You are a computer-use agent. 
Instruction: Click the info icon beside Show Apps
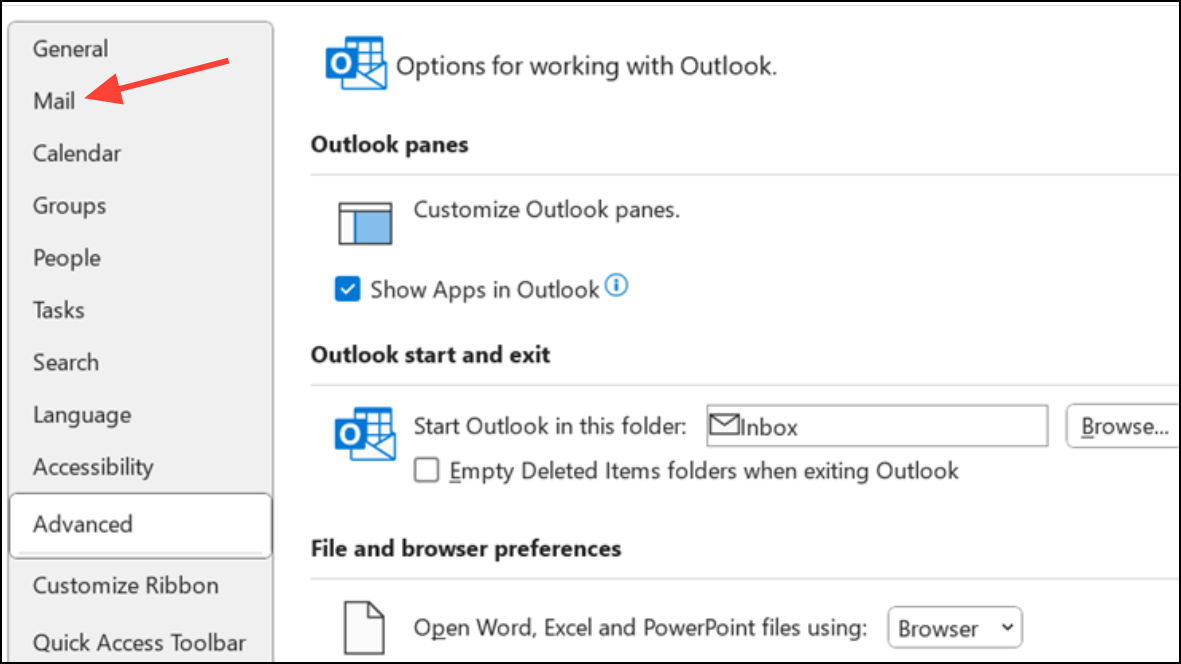(617, 288)
